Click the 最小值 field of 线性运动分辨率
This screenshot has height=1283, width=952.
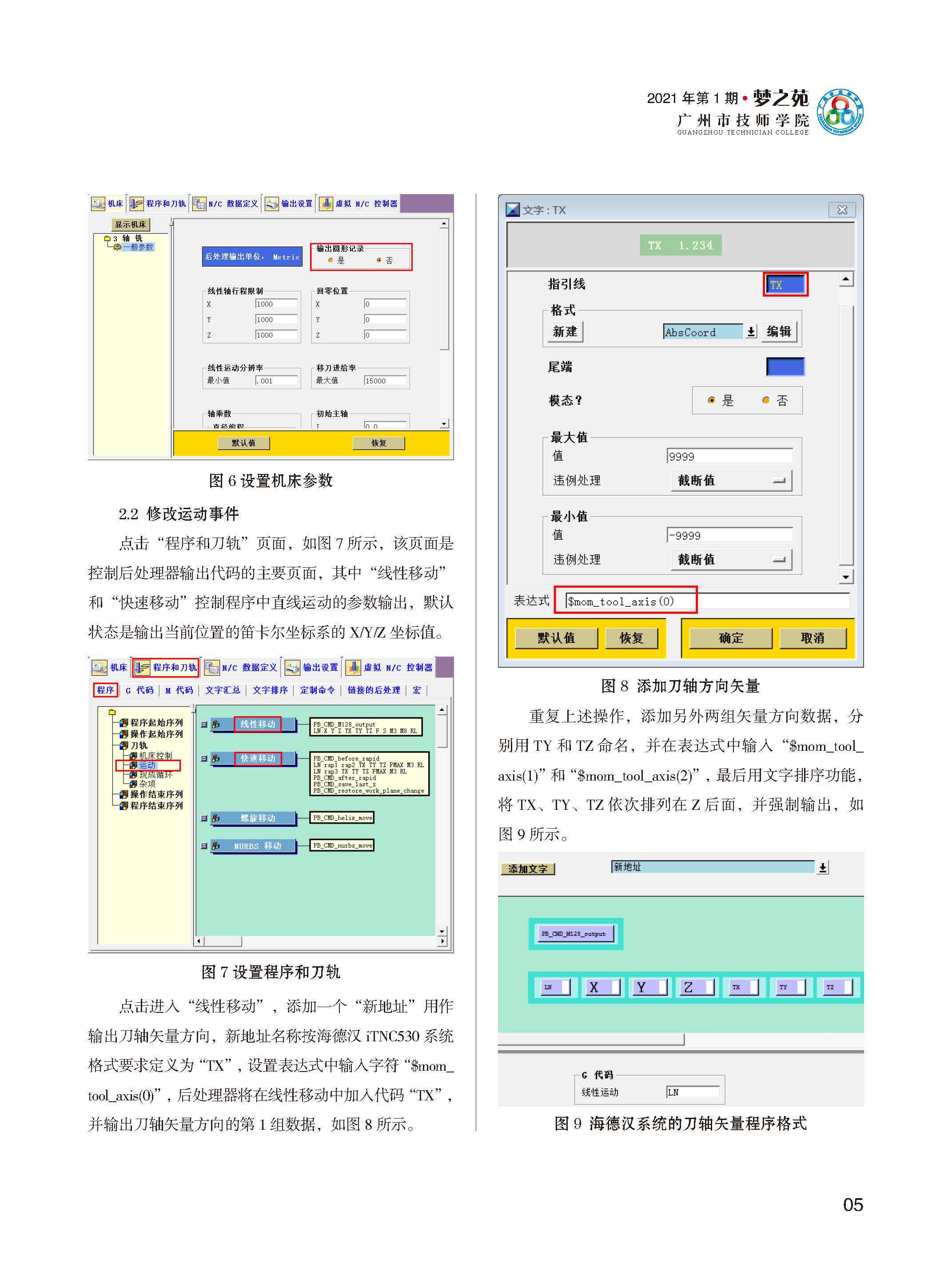point(277,380)
